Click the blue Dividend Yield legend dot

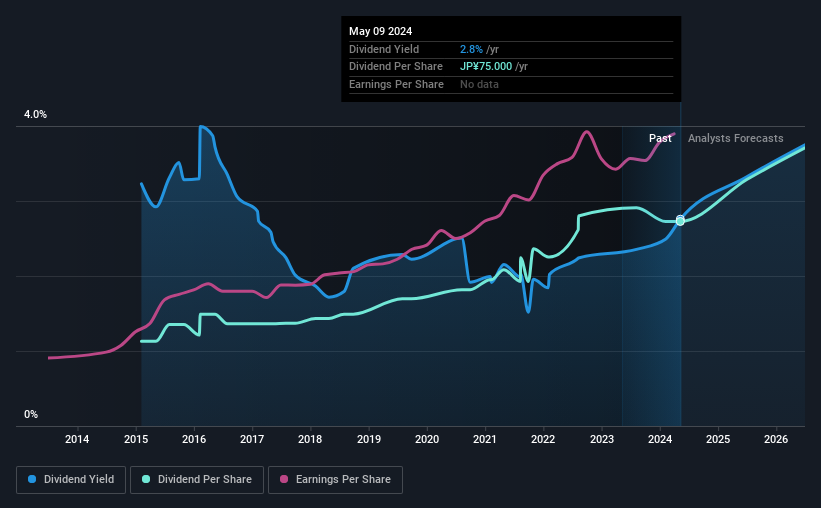coord(32,479)
